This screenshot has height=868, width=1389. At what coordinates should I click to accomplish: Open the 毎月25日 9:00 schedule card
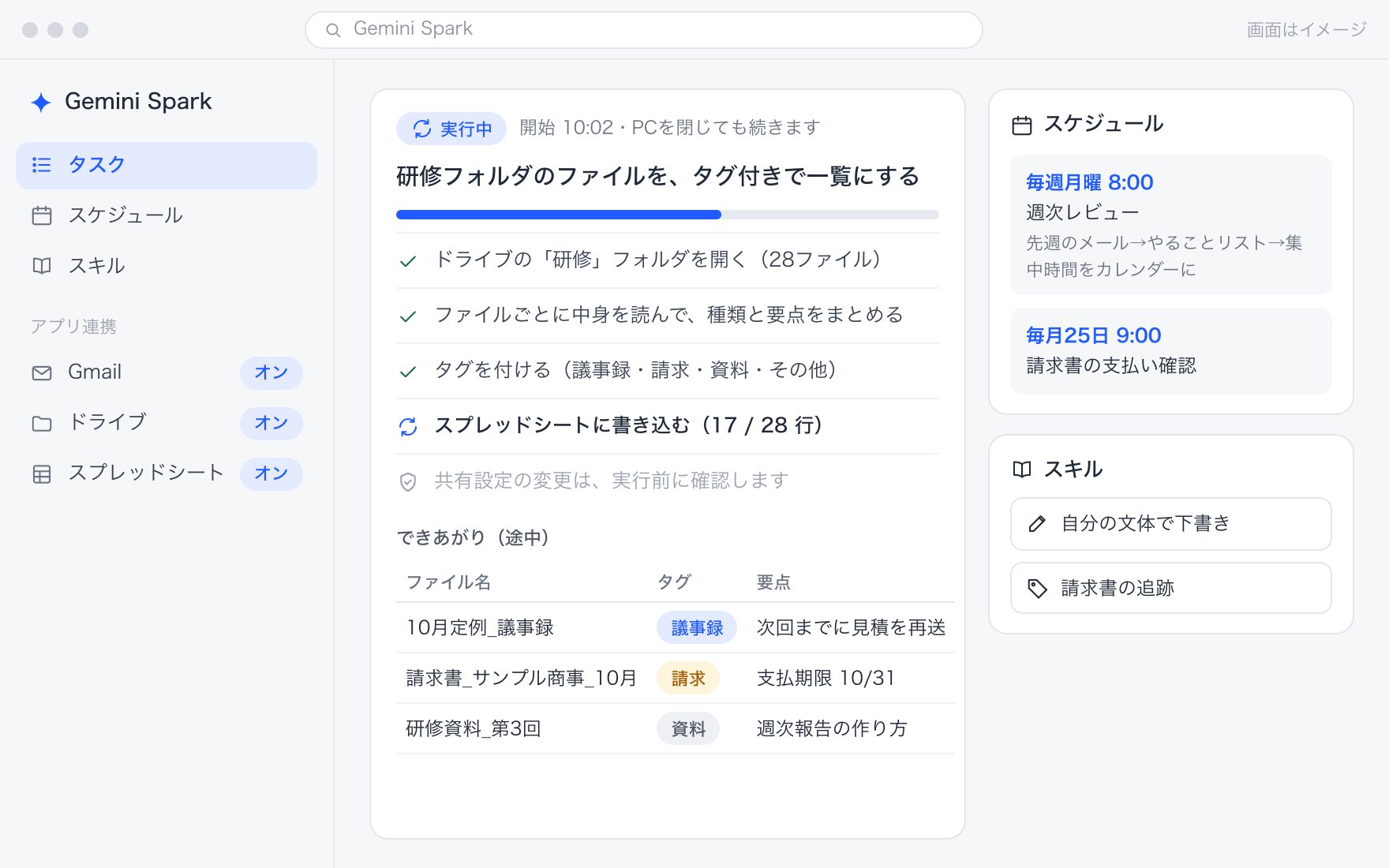click(1171, 351)
